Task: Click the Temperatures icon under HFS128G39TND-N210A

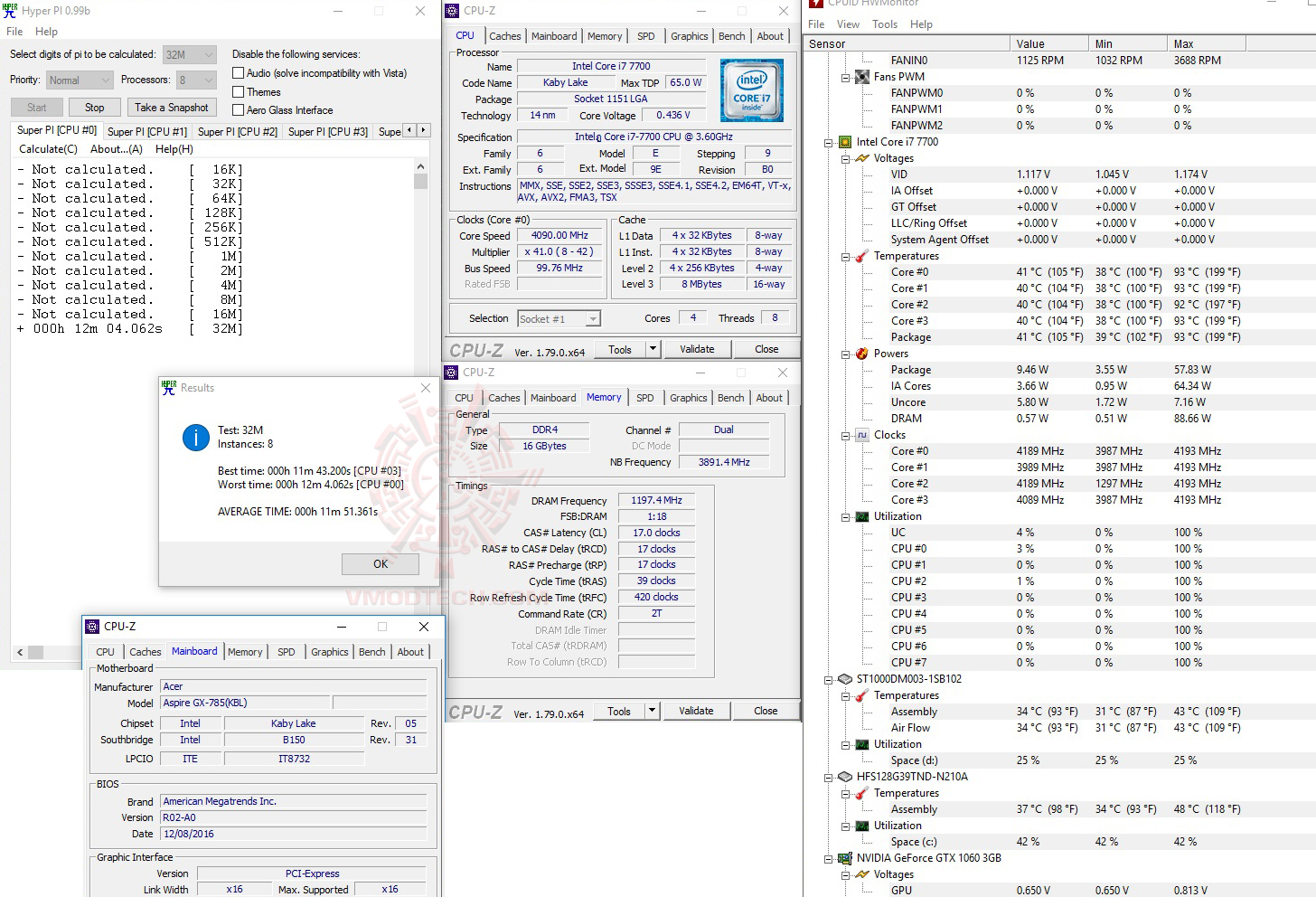Action: 861,793
